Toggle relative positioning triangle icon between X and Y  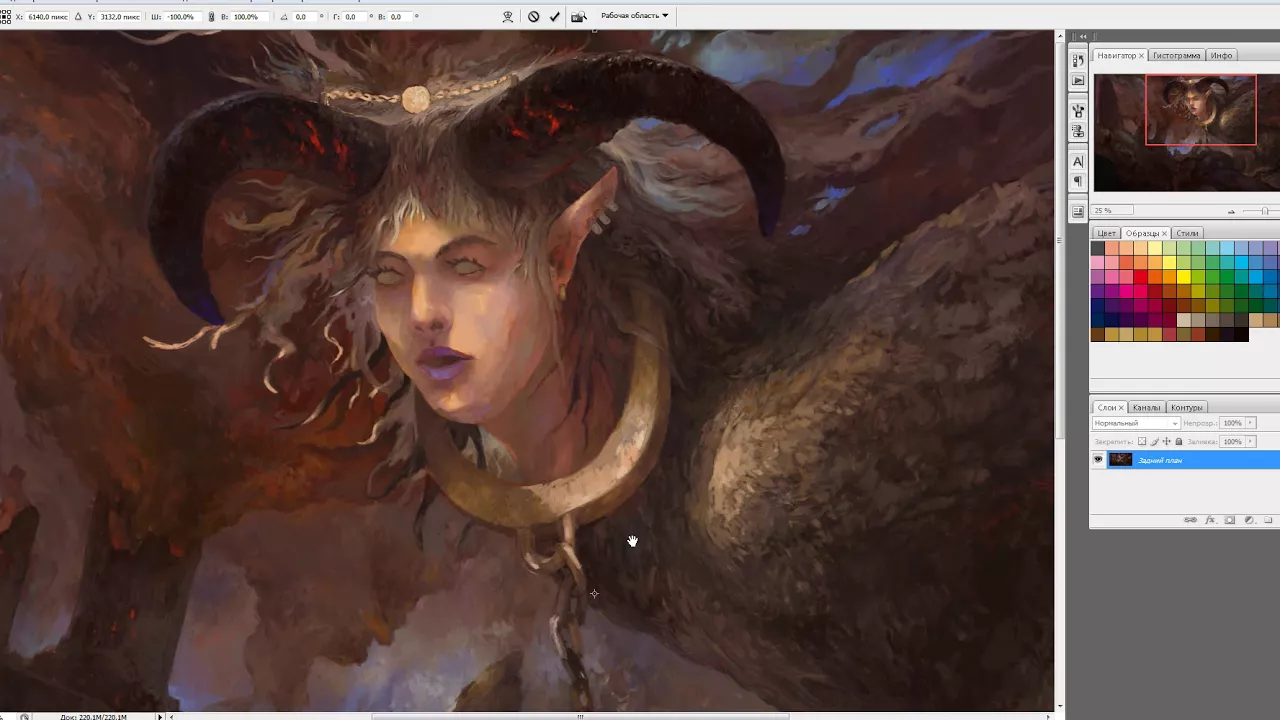point(78,17)
